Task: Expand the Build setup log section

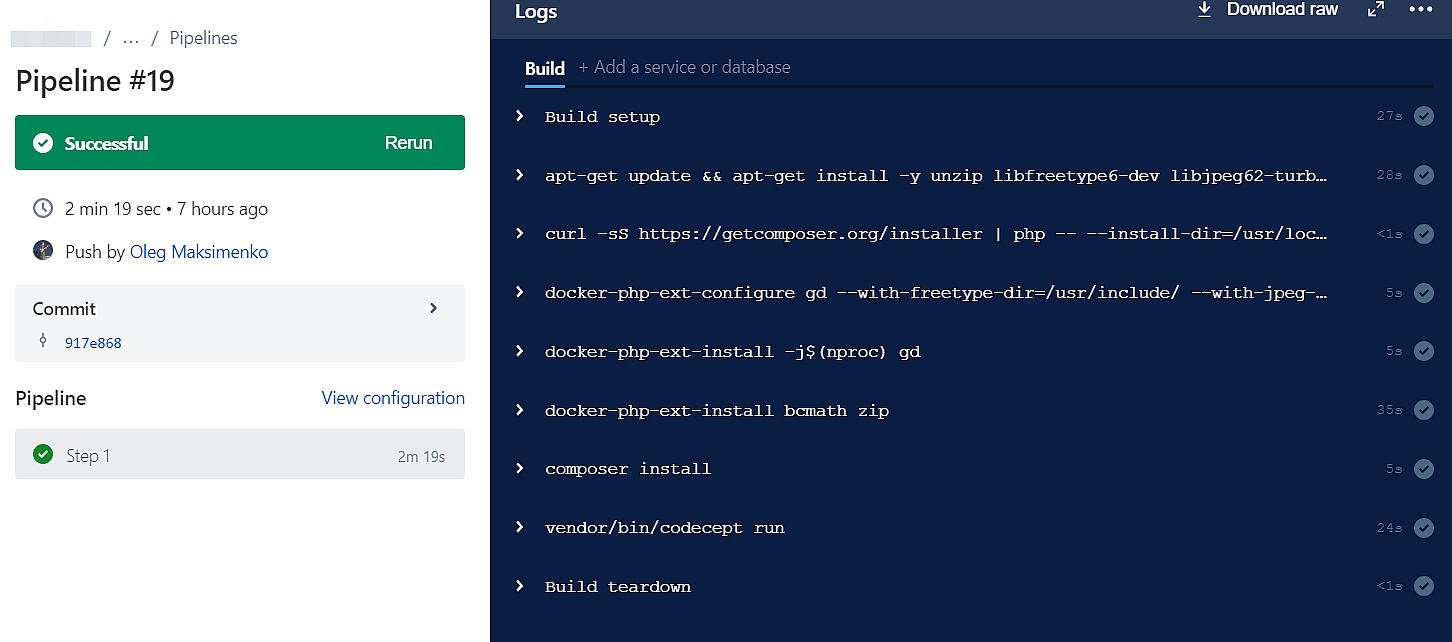Action: [518, 116]
